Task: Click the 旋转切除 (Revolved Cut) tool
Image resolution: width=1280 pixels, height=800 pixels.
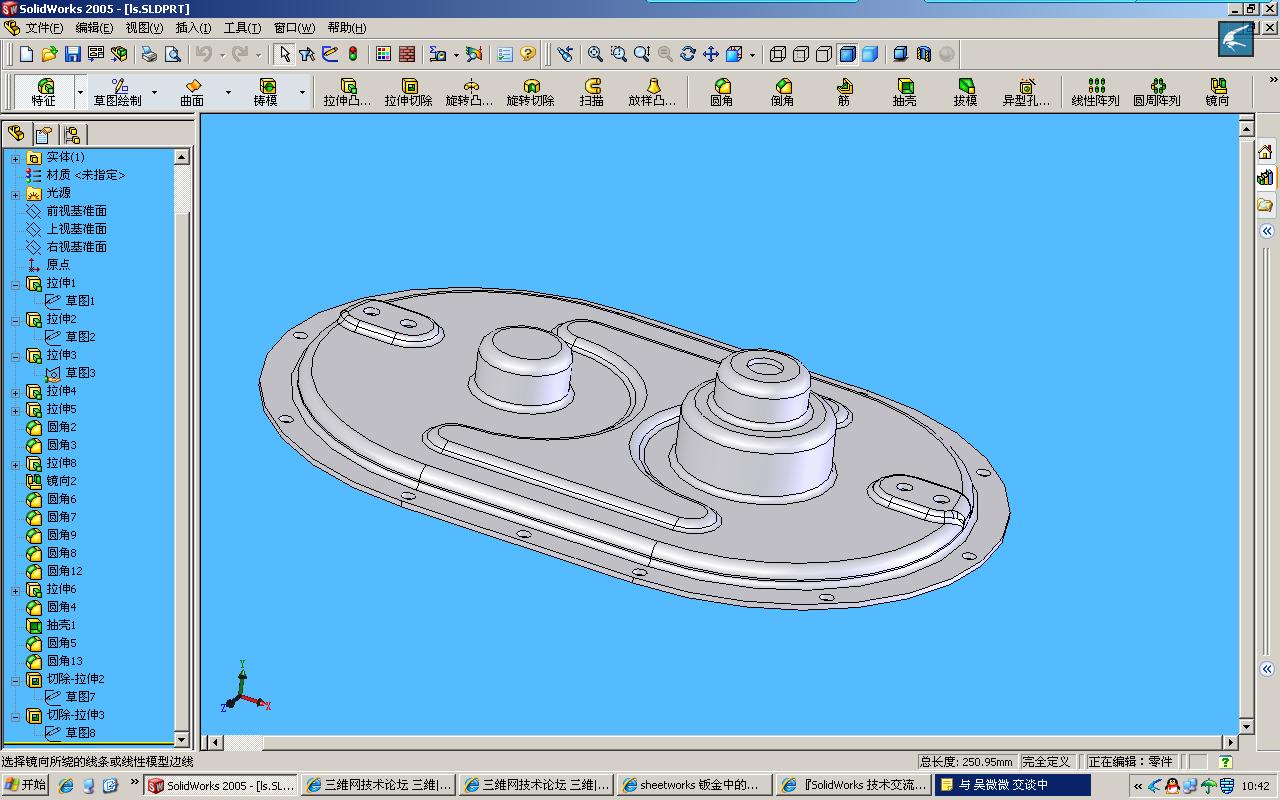Action: [x=530, y=91]
